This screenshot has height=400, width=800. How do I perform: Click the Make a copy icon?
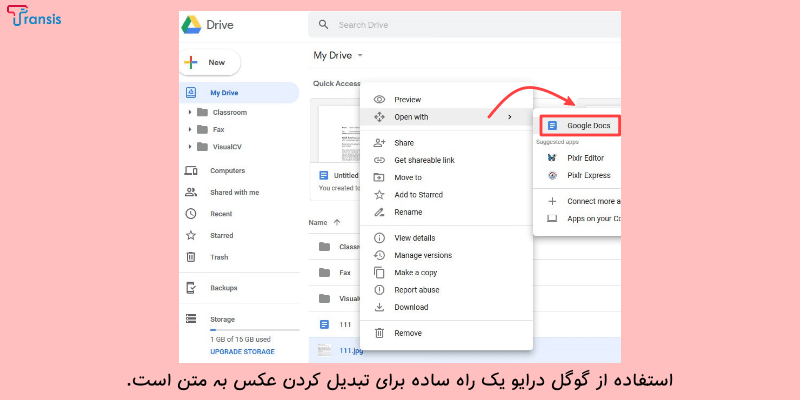coord(379,272)
